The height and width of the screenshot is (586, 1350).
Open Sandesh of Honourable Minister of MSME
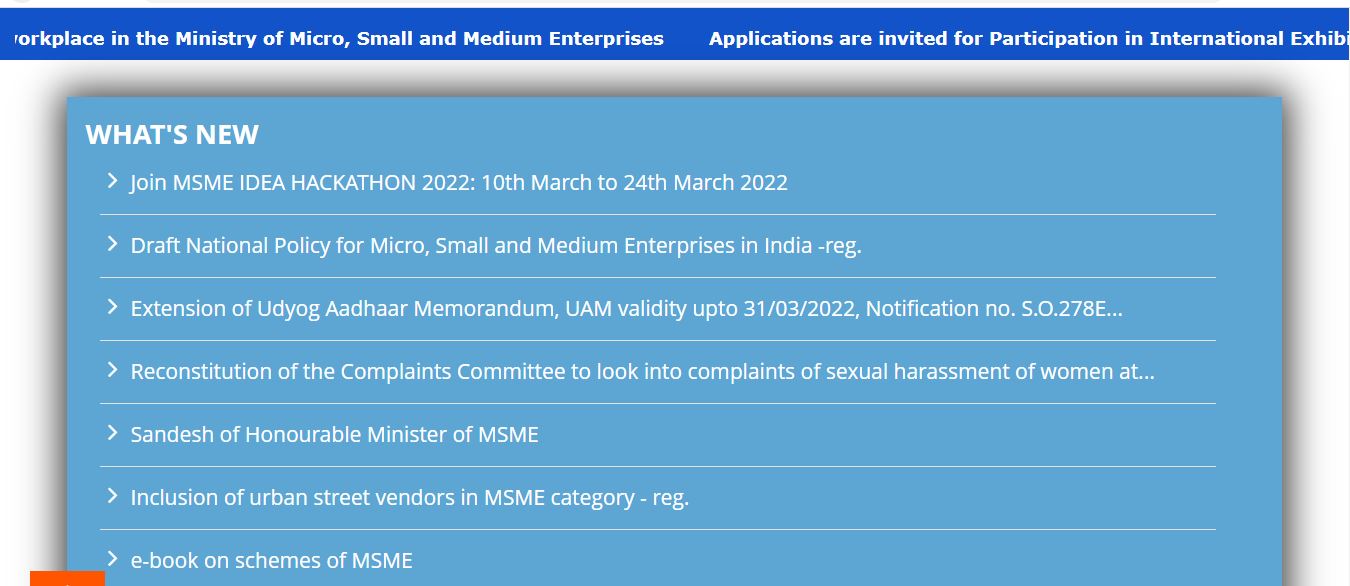tap(335, 434)
